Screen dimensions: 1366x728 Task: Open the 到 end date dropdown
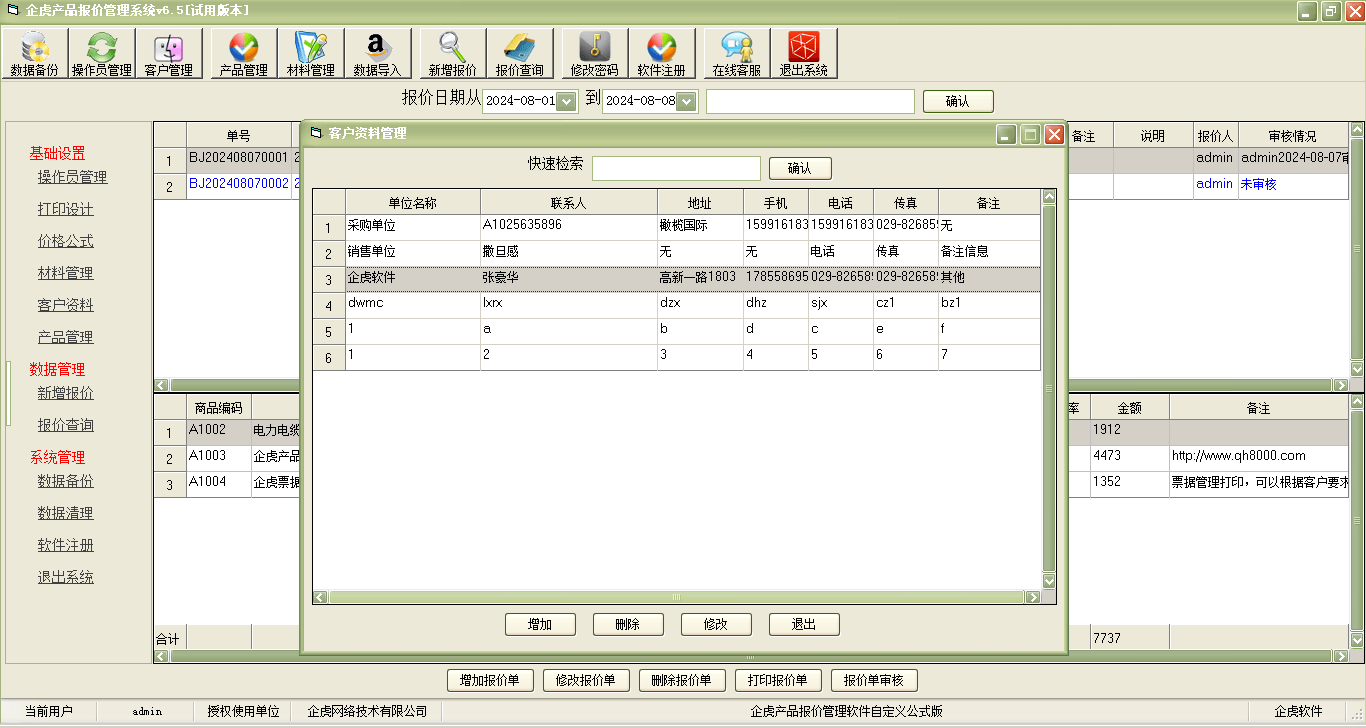click(688, 100)
